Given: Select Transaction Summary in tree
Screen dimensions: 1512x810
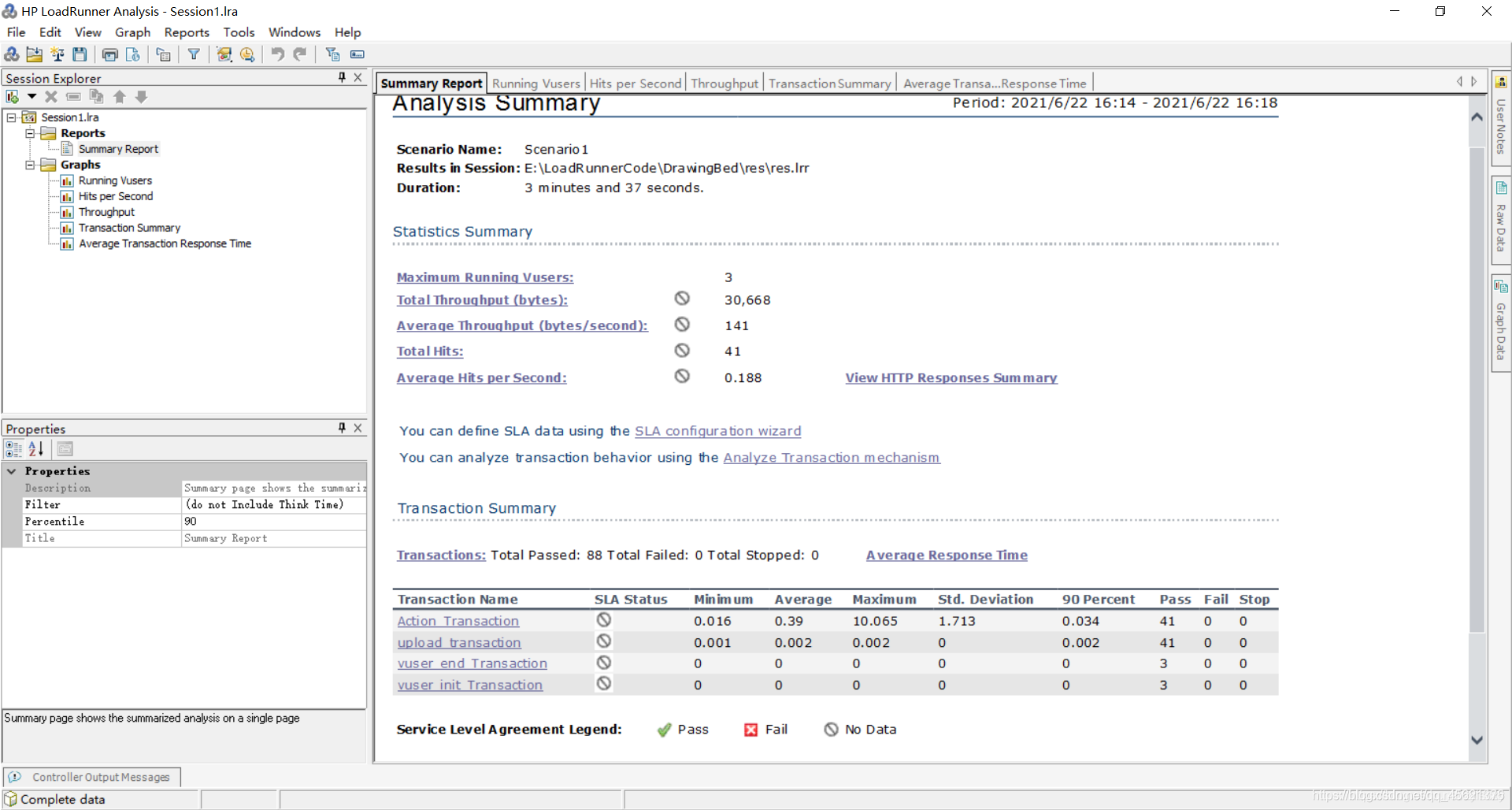Looking at the screenshot, I should 129,228.
